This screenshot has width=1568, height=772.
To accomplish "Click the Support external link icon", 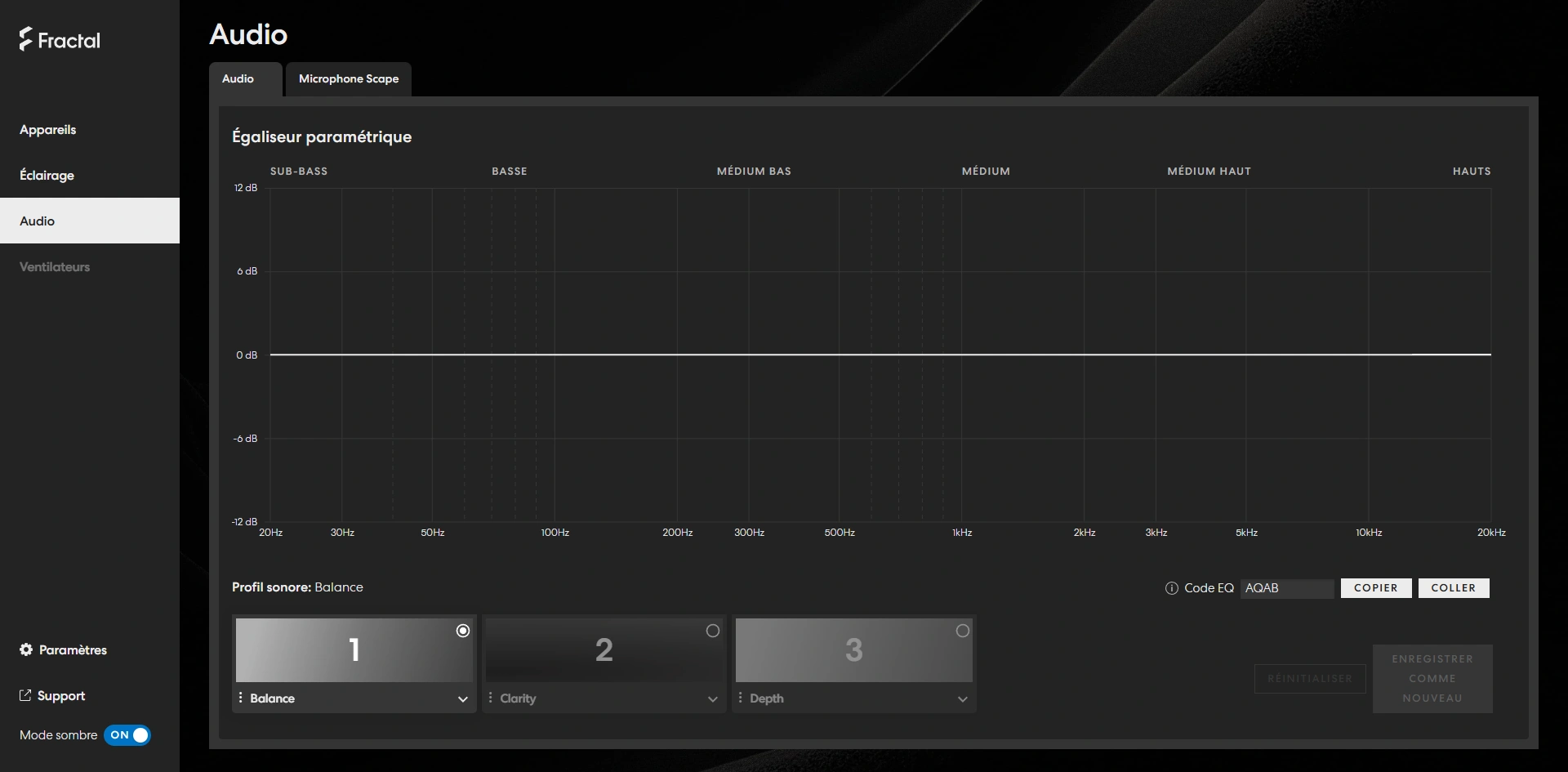I will [25, 695].
